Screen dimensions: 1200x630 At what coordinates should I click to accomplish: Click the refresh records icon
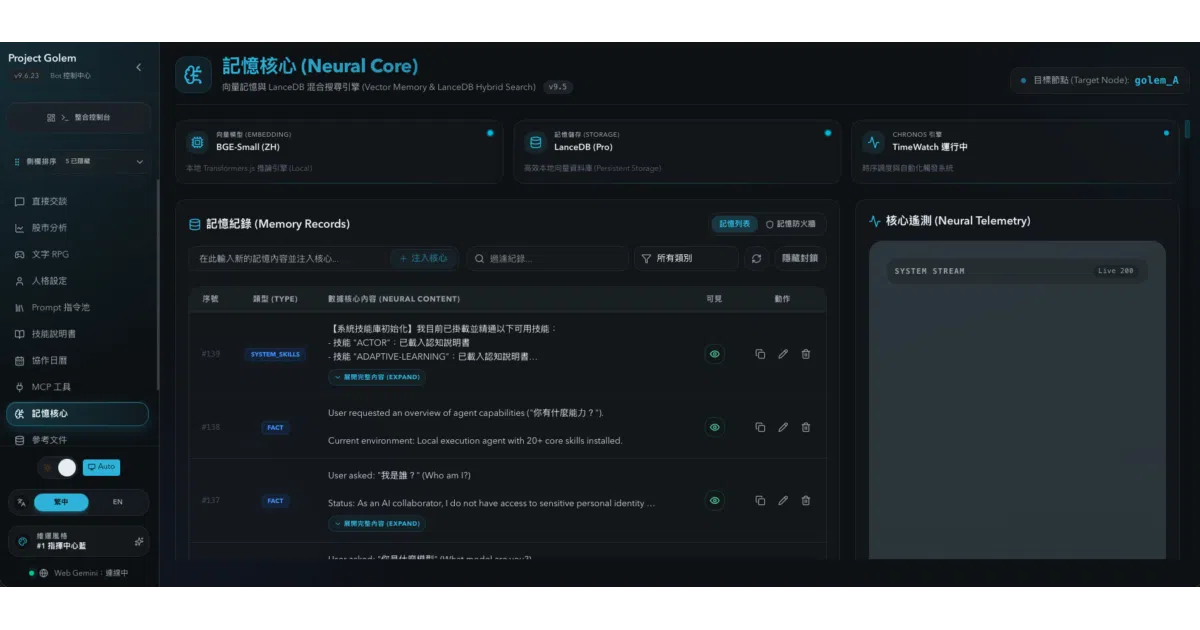(x=756, y=258)
